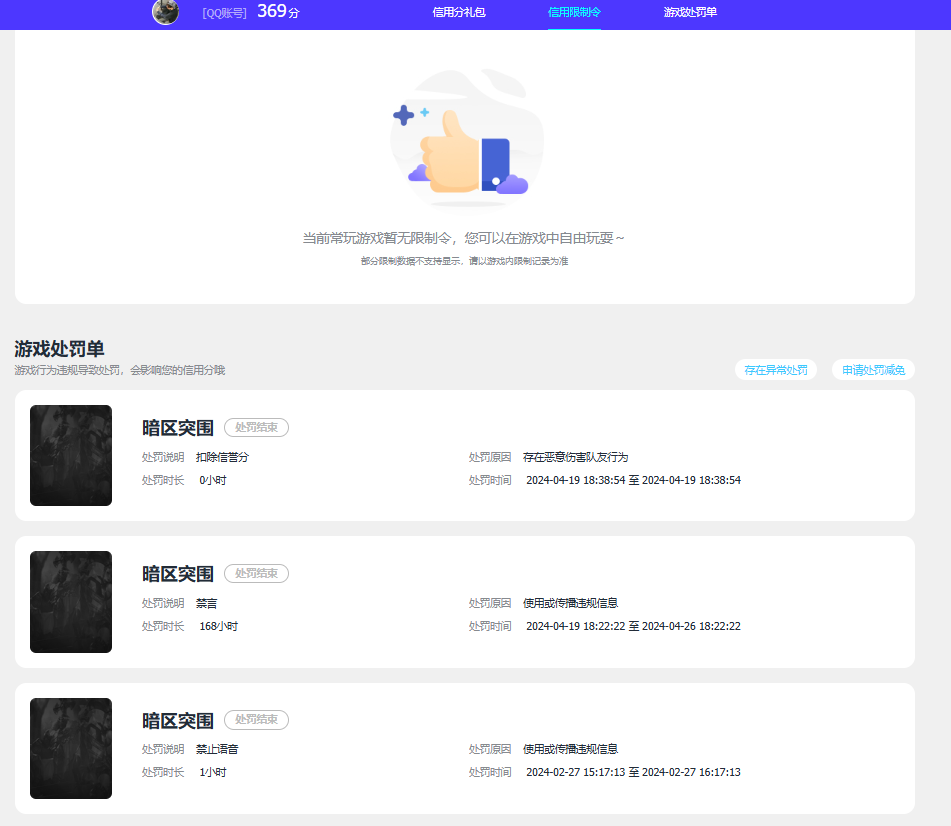Click the 当前常玩游戏暂无限制令 message
Viewport: 951px width, 826px height.
464,238
